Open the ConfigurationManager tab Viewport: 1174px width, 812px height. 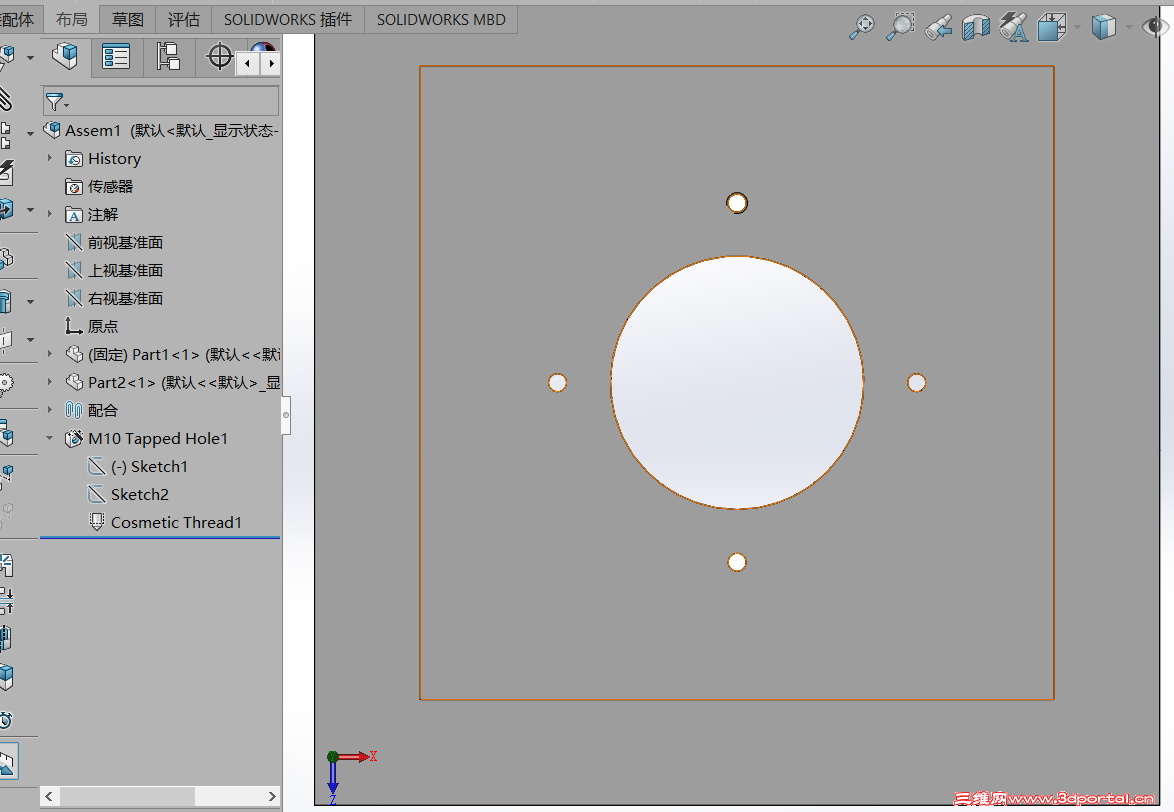168,57
